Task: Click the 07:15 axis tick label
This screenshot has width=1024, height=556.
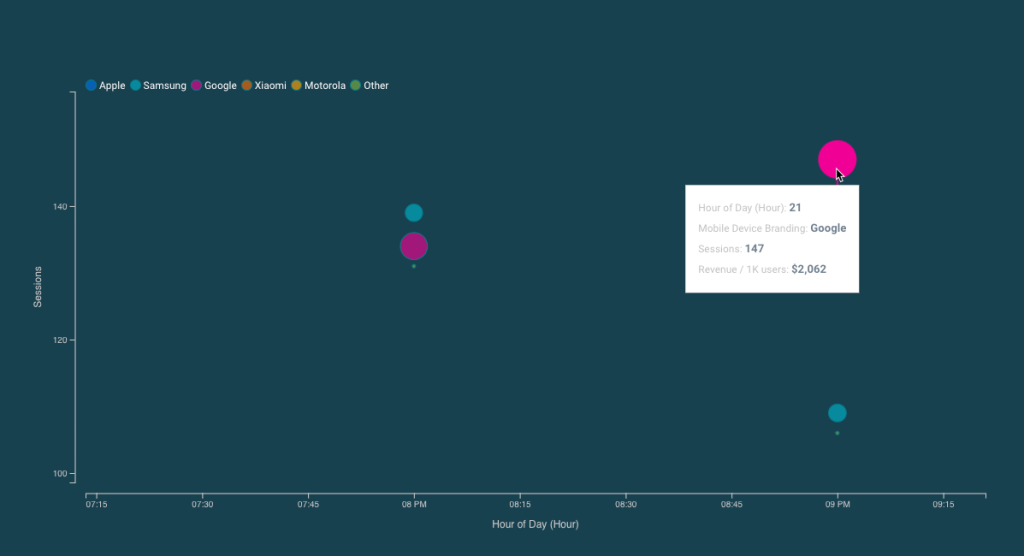Action: pyautogui.click(x=97, y=504)
